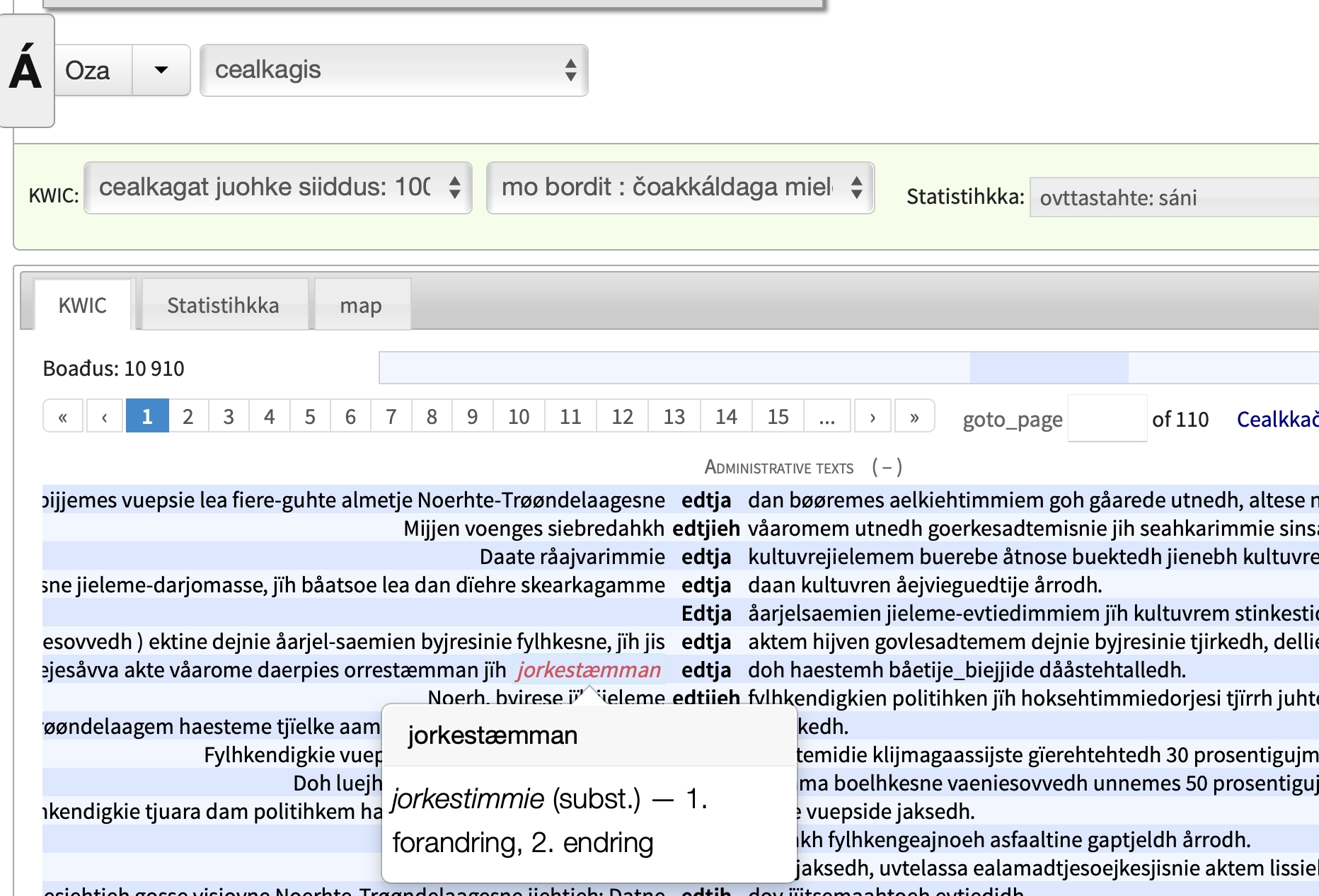Go to first page with « button
Viewport: 1319px width, 896px height.
click(x=63, y=416)
